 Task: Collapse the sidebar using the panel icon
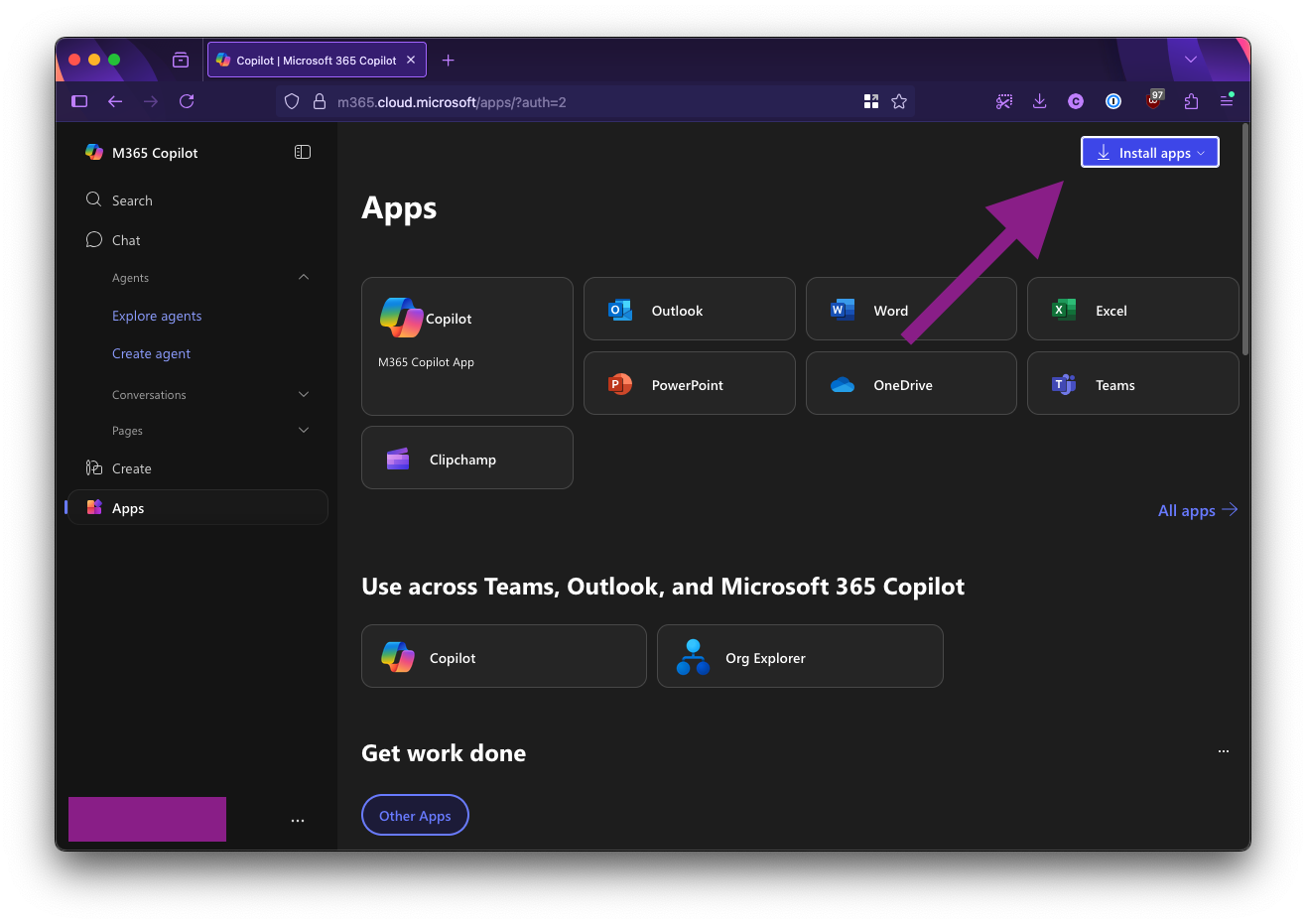coord(303,152)
